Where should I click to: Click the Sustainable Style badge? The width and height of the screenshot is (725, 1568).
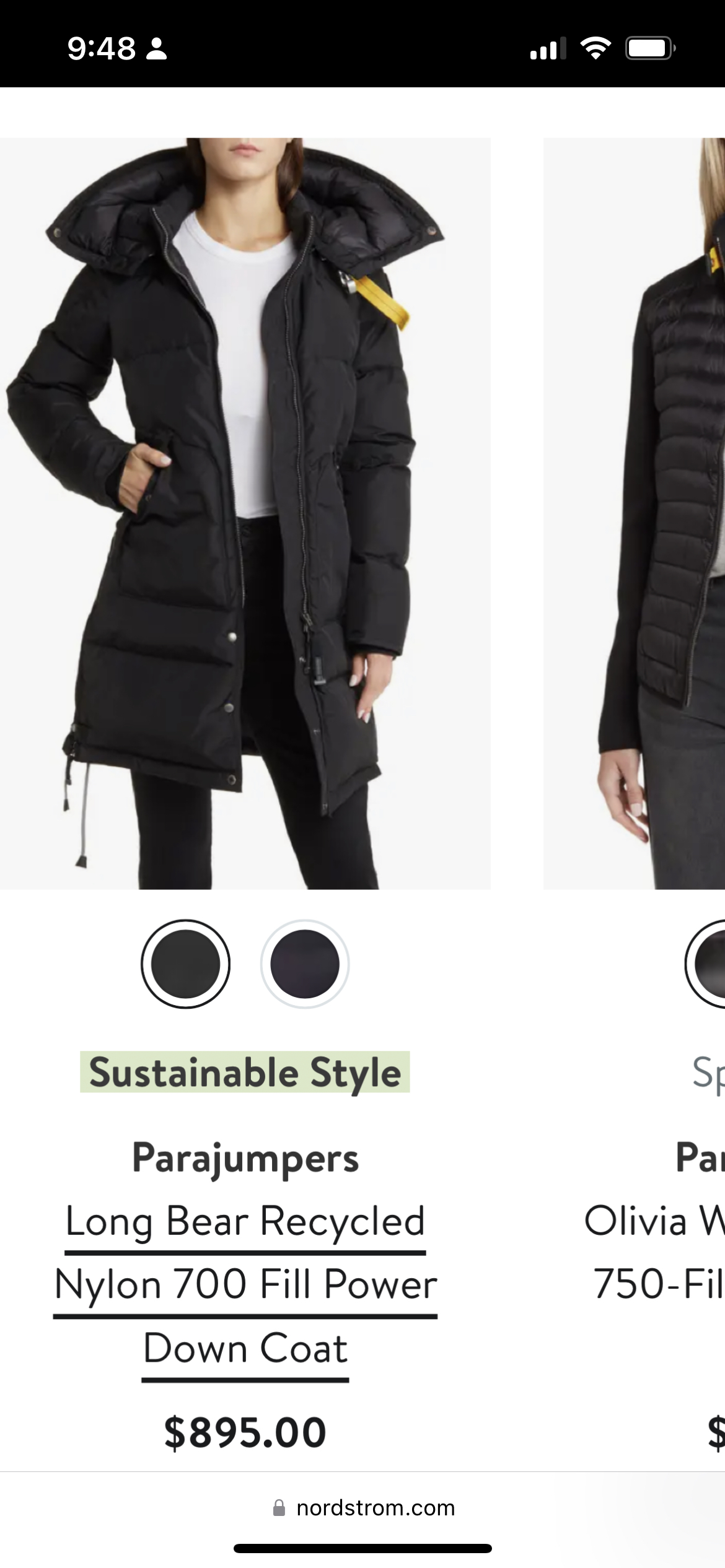point(245,1072)
